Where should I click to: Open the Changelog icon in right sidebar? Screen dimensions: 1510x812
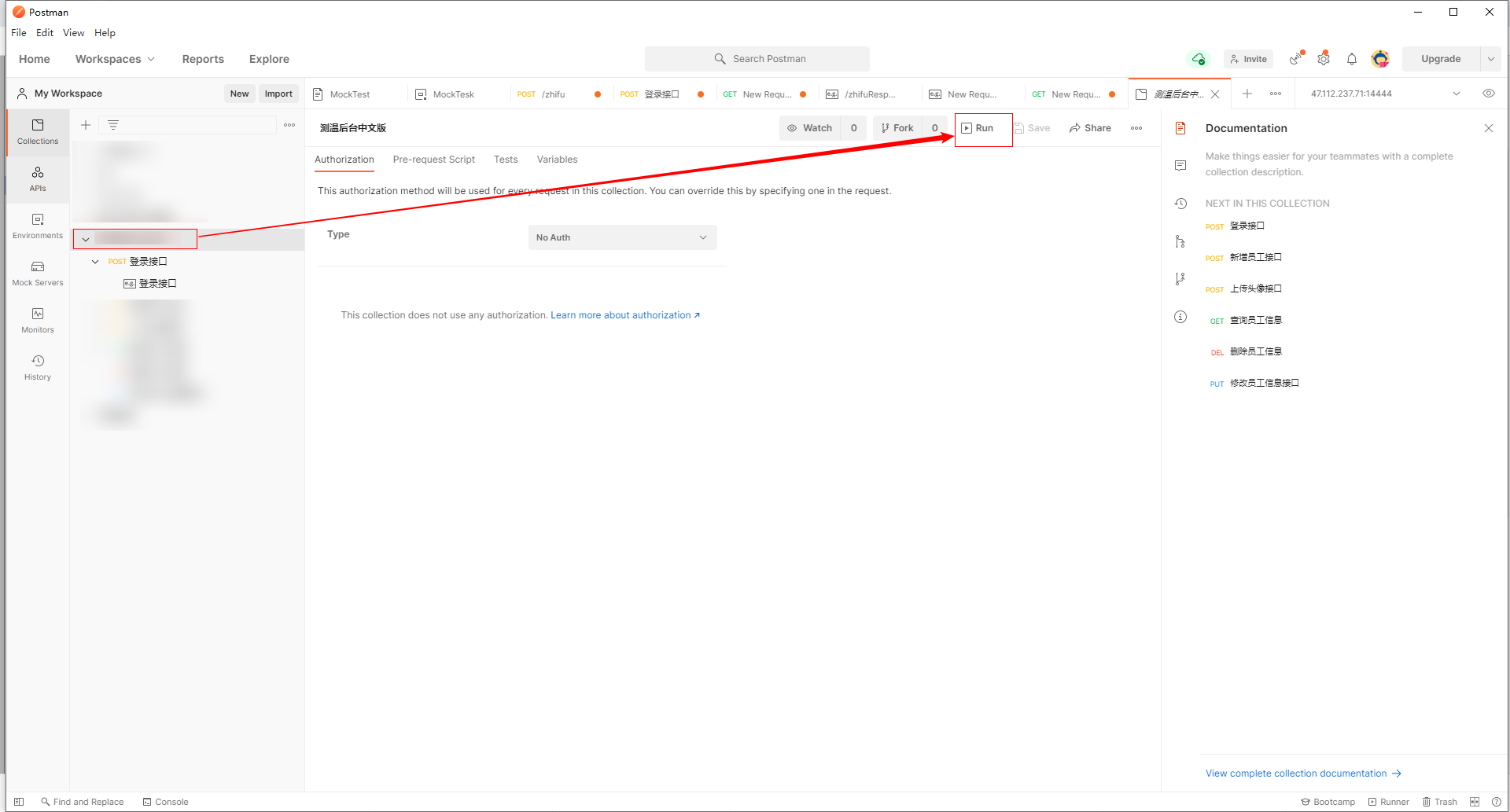coord(1180,204)
